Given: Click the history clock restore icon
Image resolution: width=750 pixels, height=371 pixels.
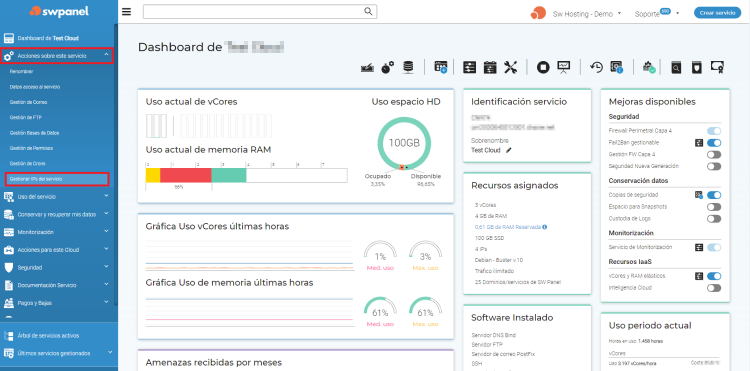Looking at the screenshot, I should 596,67.
